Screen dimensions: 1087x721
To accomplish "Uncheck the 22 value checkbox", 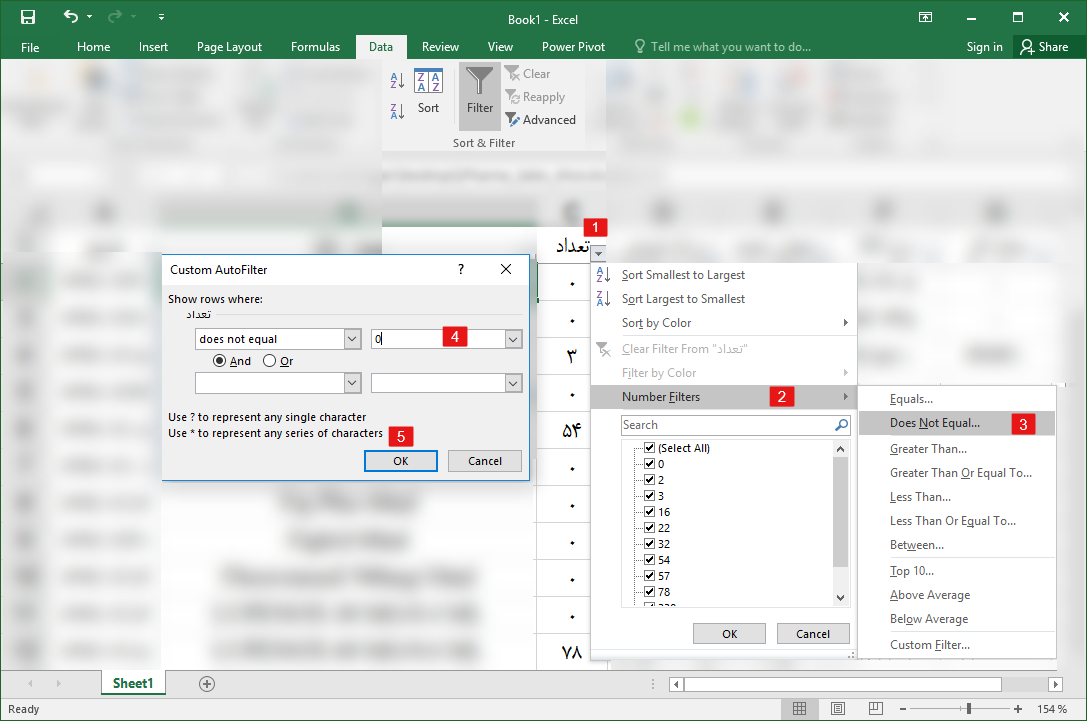I will click(x=650, y=528).
